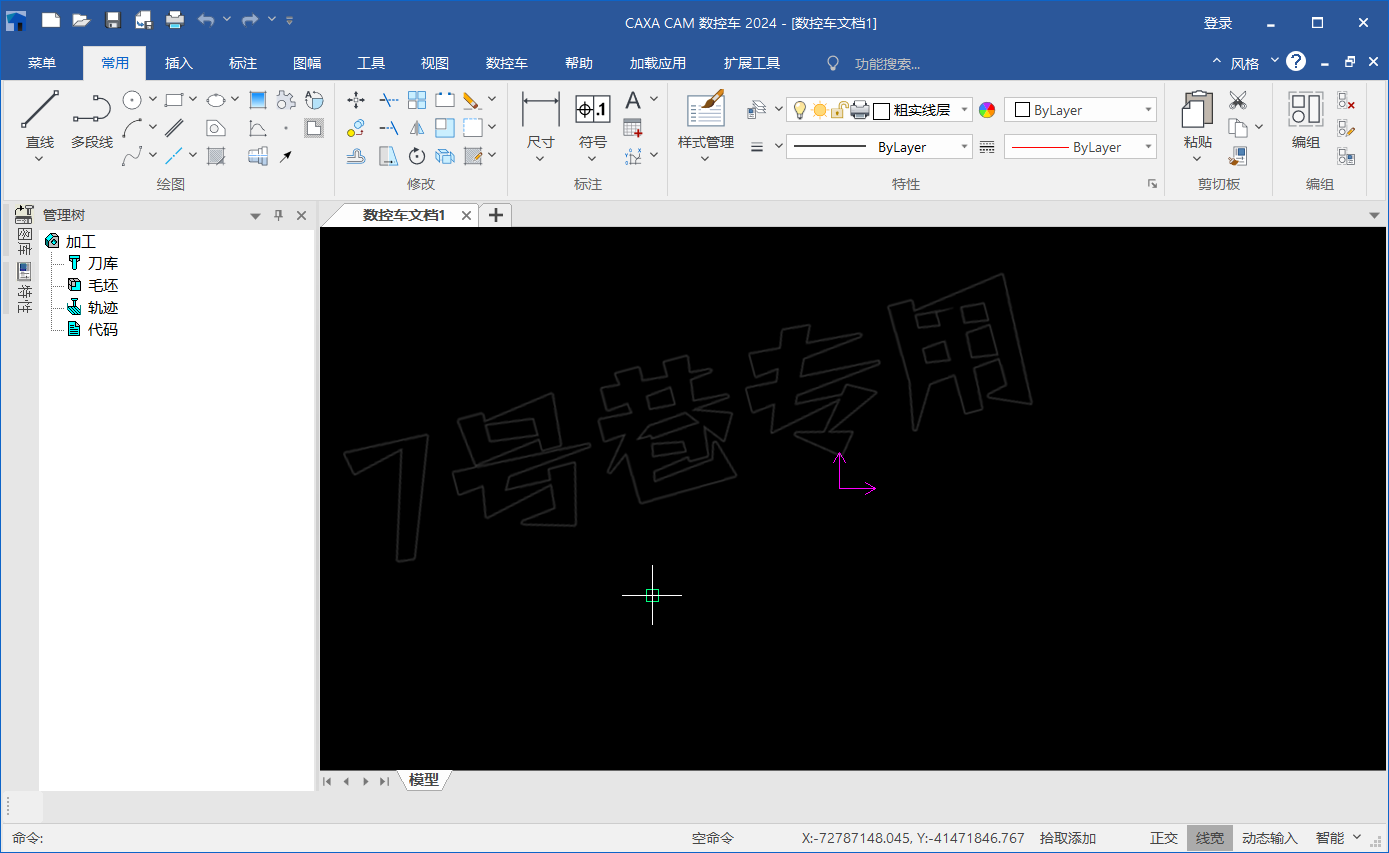Expand the 尺寸 dimension dropdown arrow
The width and height of the screenshot is (1389, 853).
540,159
